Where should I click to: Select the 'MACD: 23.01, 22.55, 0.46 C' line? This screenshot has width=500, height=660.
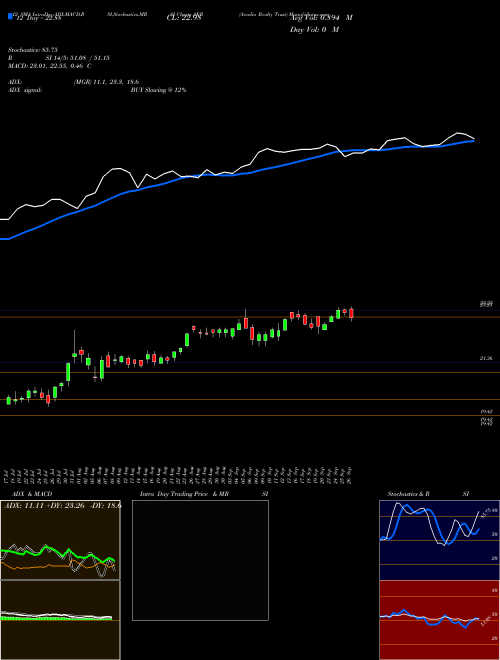click(50, 66)
